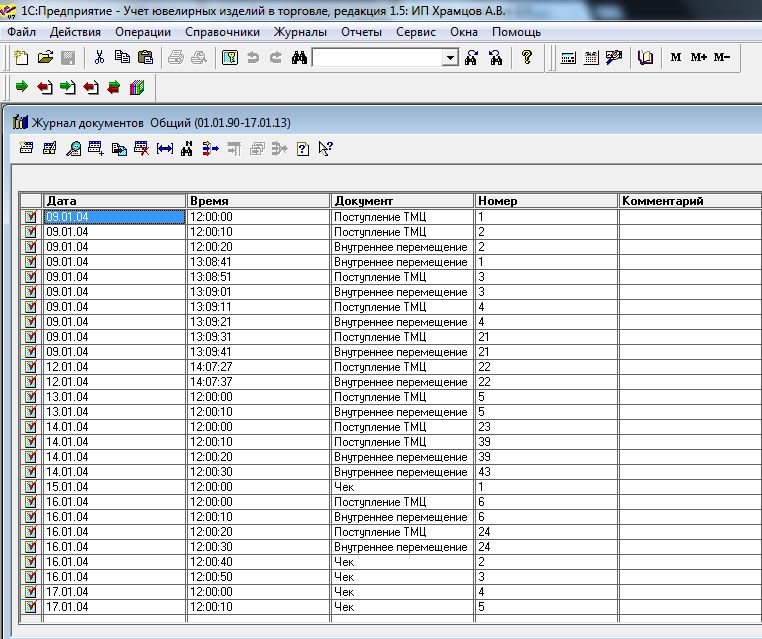Open the Действия menu
This screenshot has height=639, width=762.
pos(75,32)
